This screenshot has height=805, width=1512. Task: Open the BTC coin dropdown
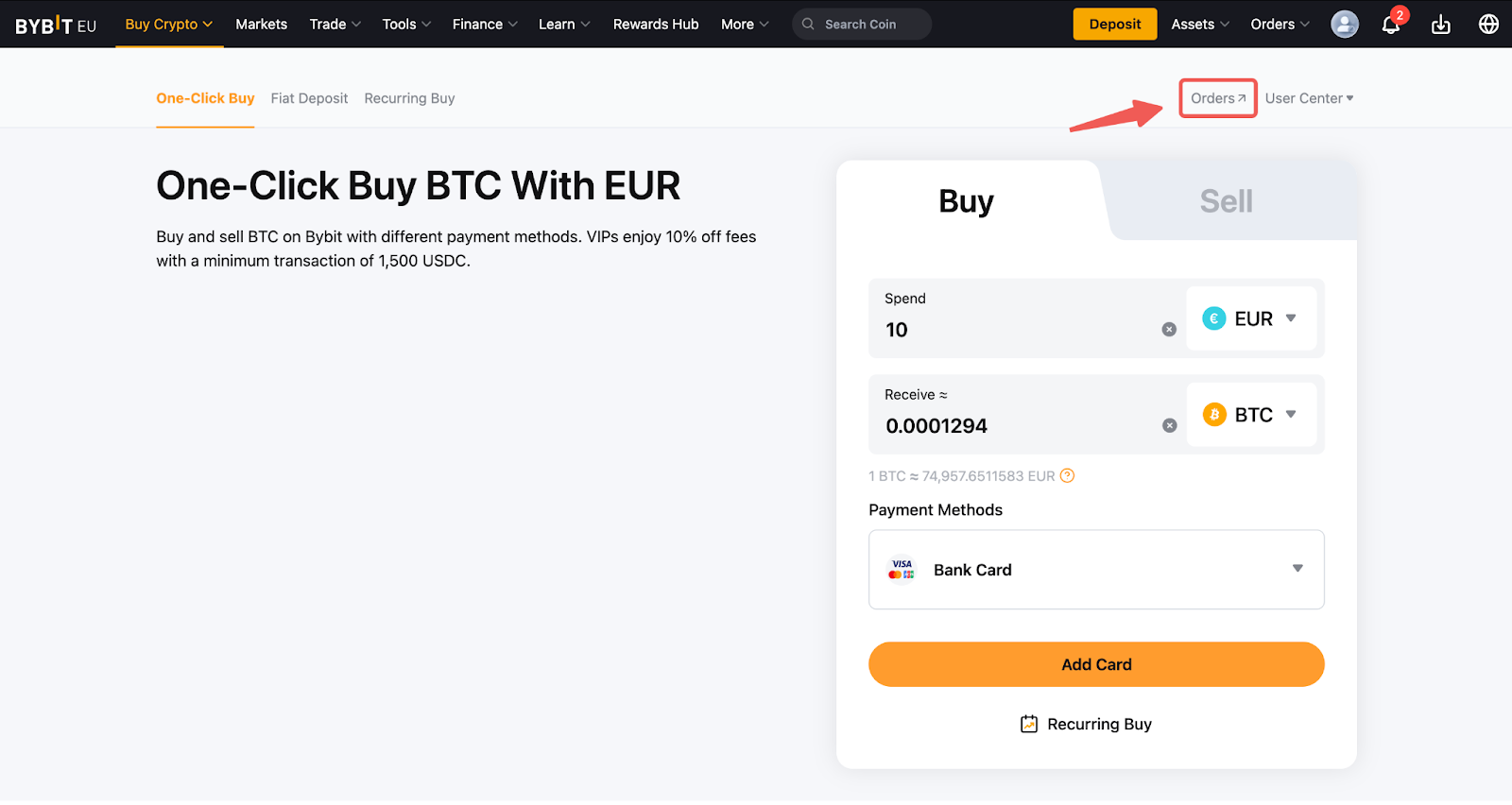(1251, 415)
